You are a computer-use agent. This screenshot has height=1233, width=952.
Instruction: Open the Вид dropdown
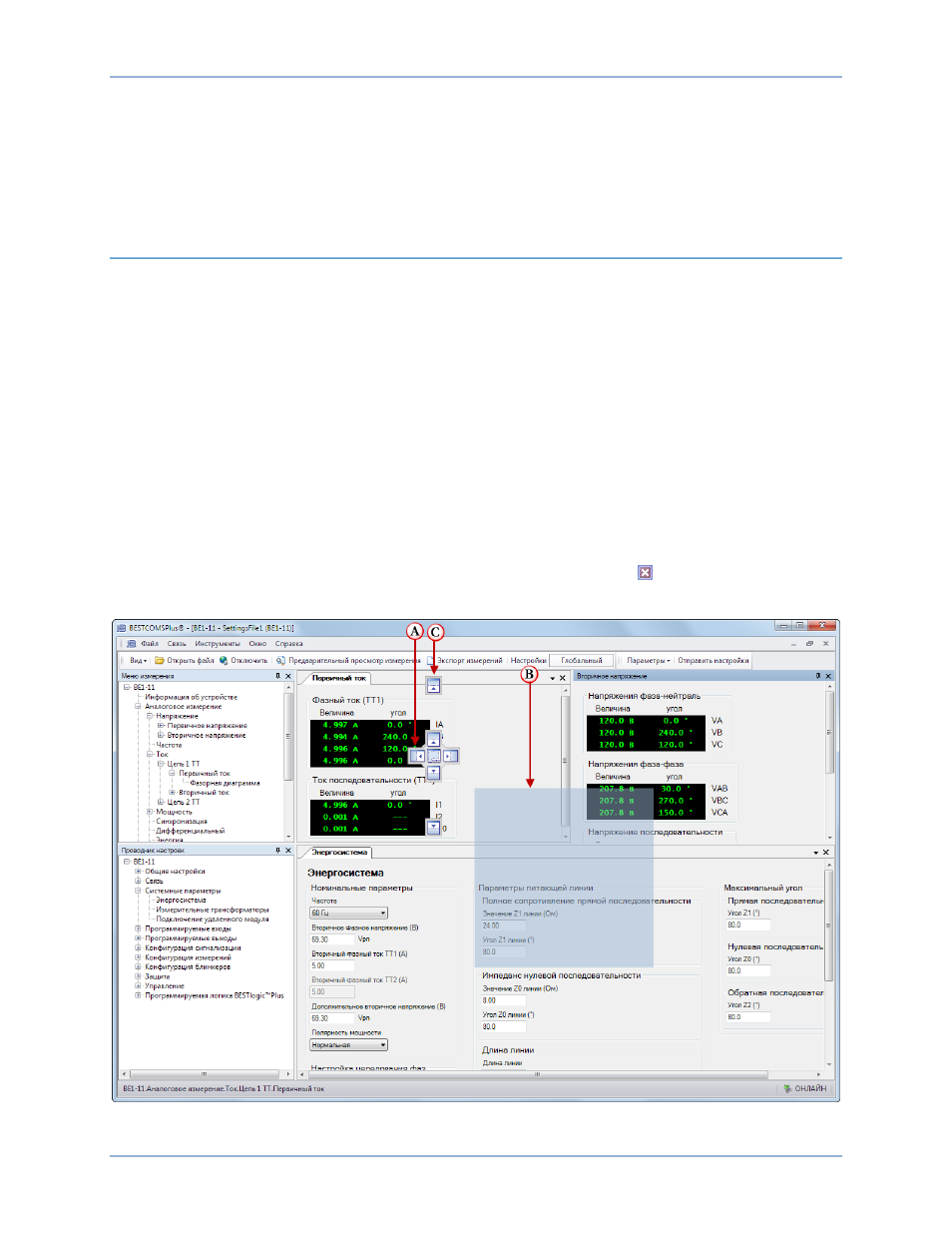(138, 660)
